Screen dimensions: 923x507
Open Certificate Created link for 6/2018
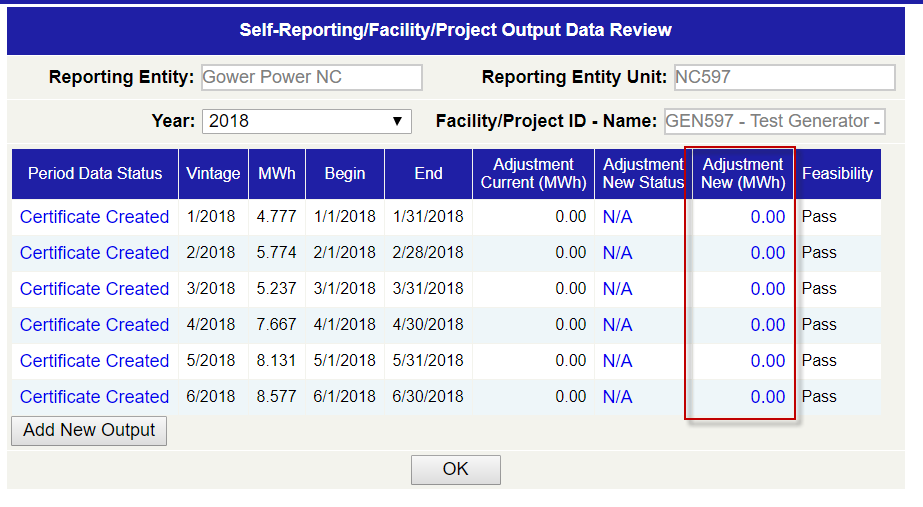[94, 397]
